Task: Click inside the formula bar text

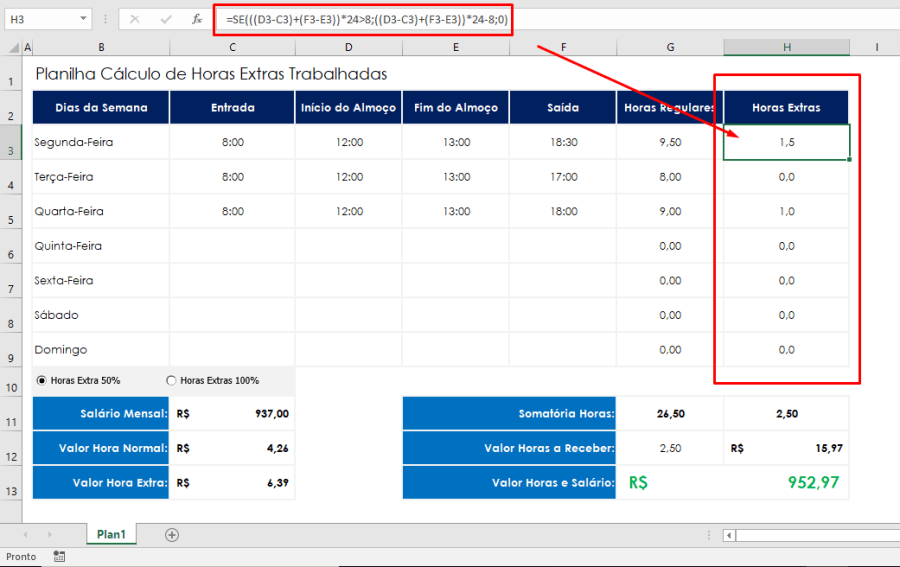Action: tap(367, 20)
